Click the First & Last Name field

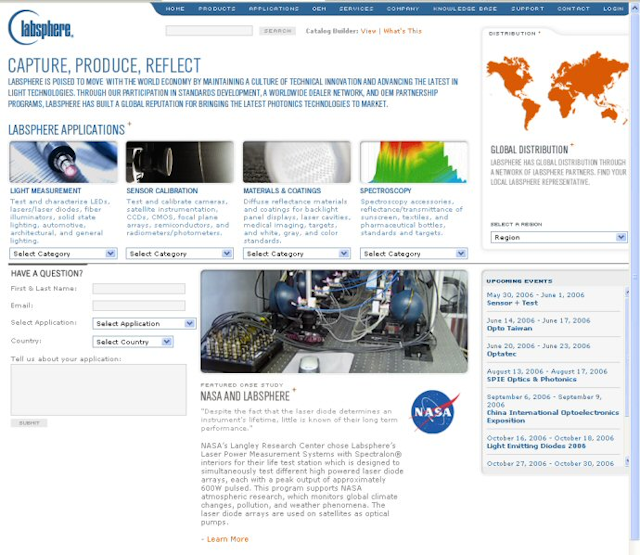pyautogui.click(x=139, y=289)
